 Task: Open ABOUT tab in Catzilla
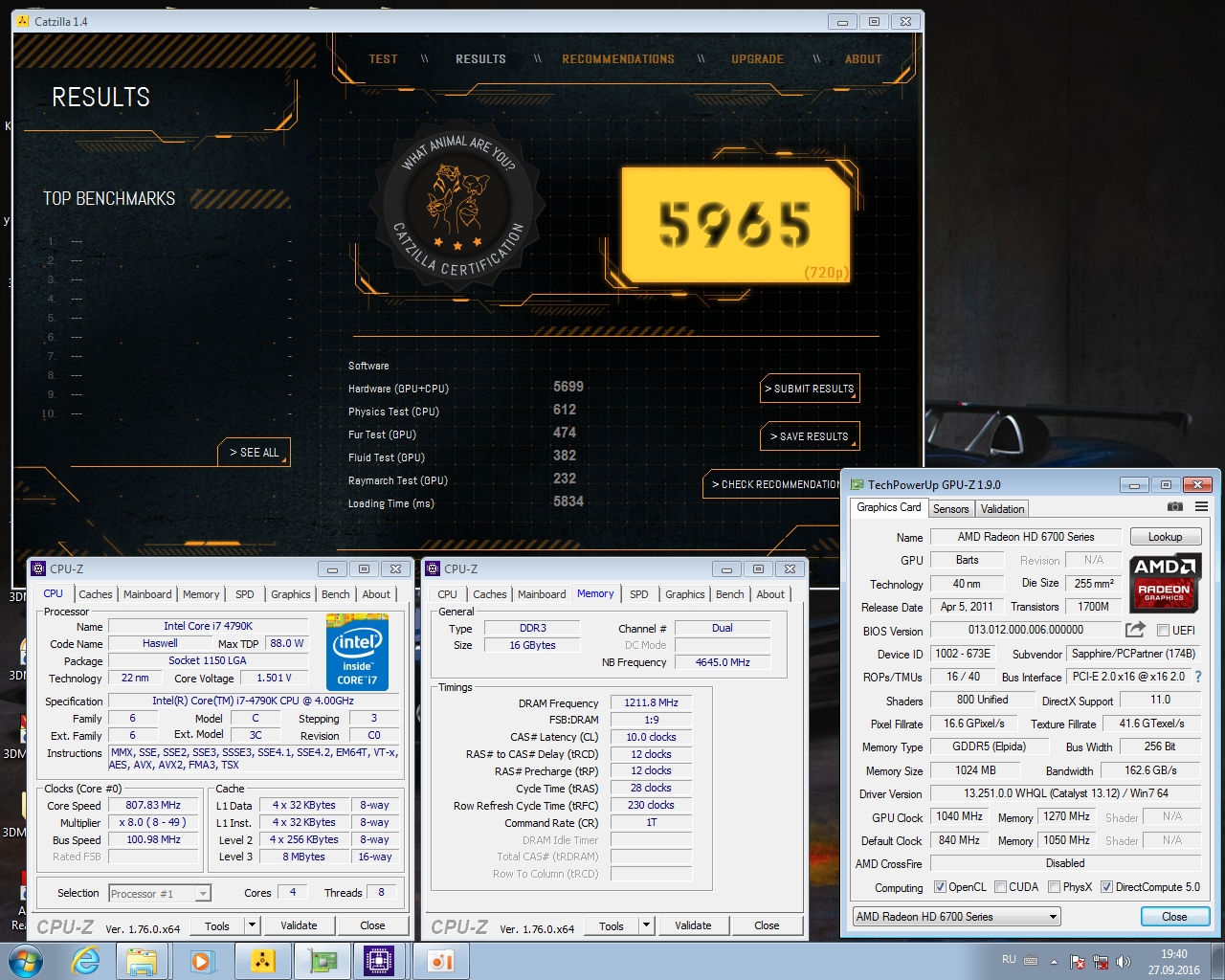click(863, 59)
